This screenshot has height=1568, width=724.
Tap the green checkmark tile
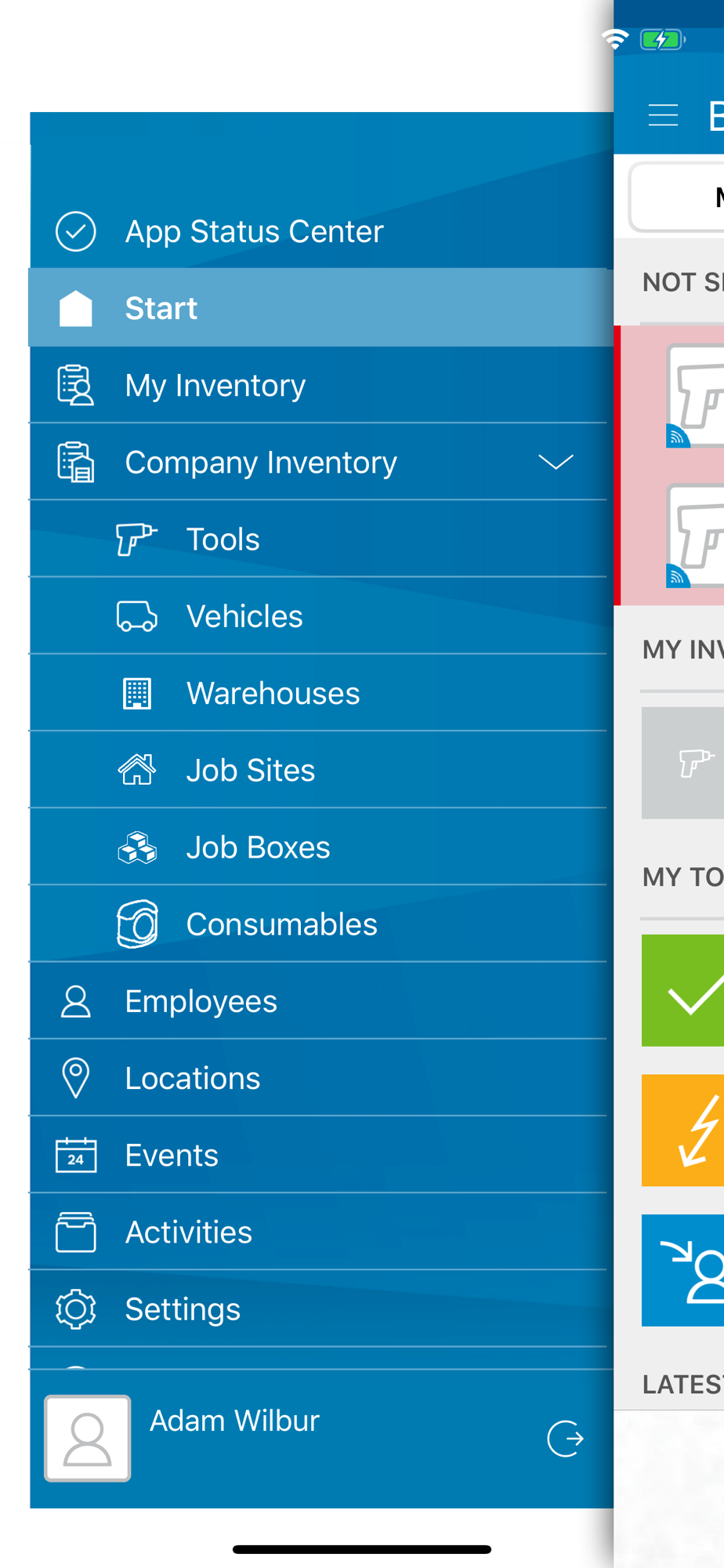point(682,990)
